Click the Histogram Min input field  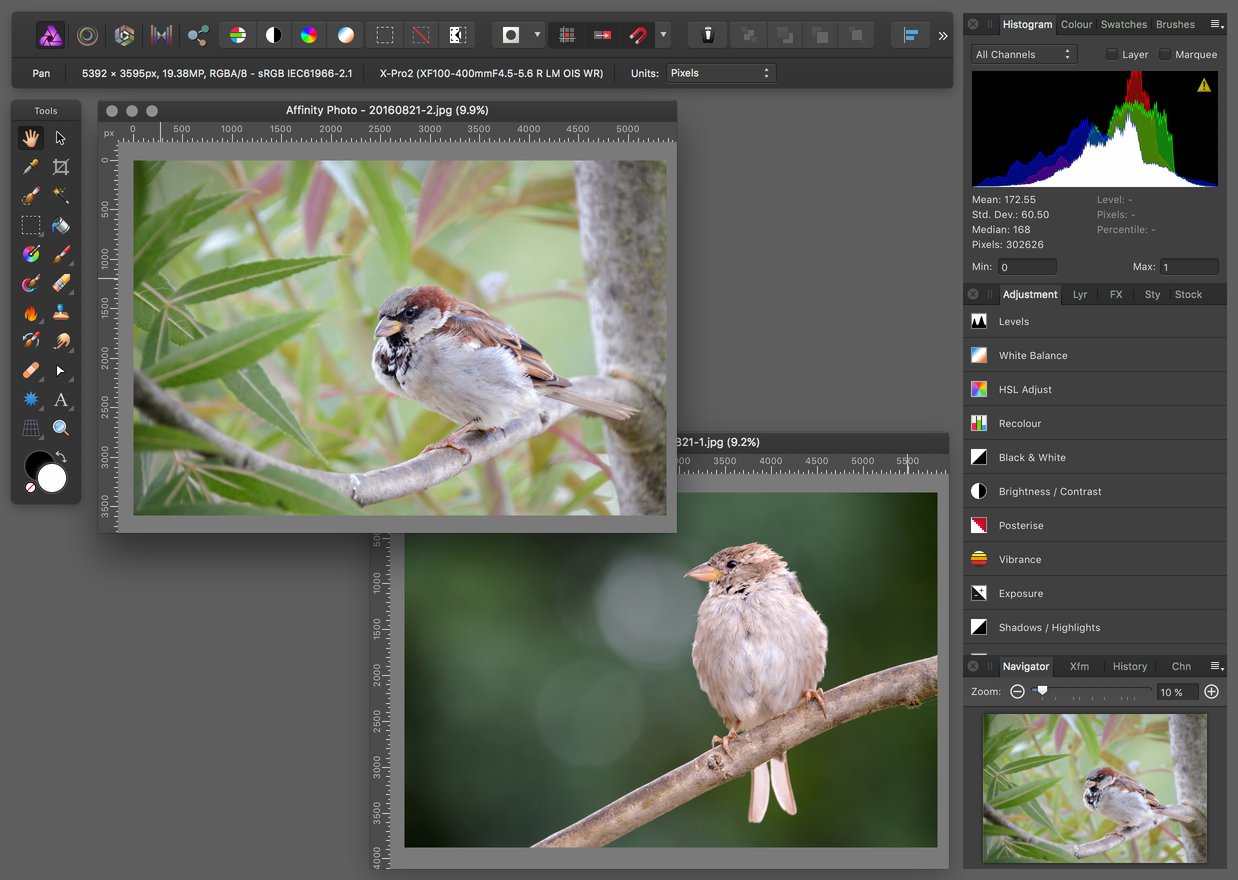(x=1027, y=267)
